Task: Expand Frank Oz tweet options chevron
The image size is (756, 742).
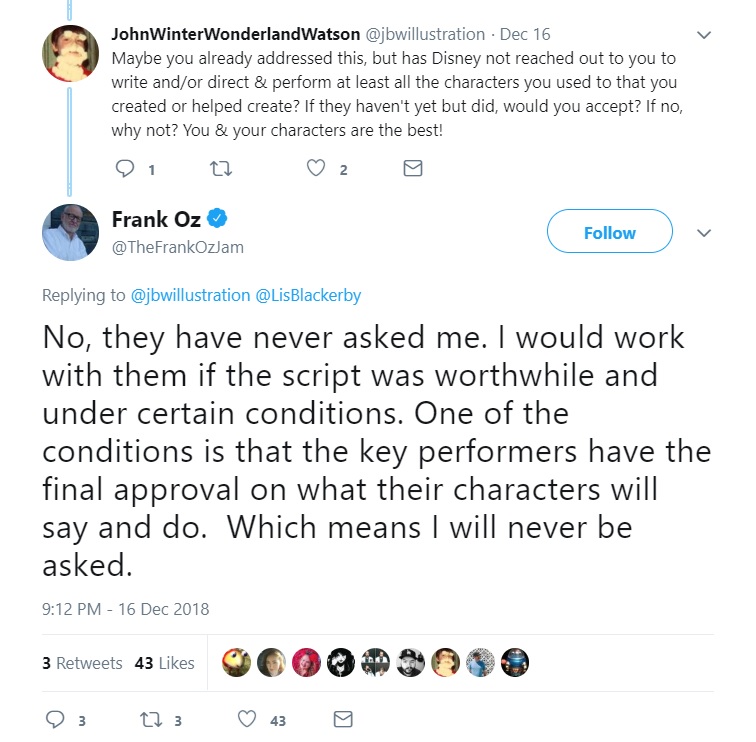Action: [x=703, y=233]
